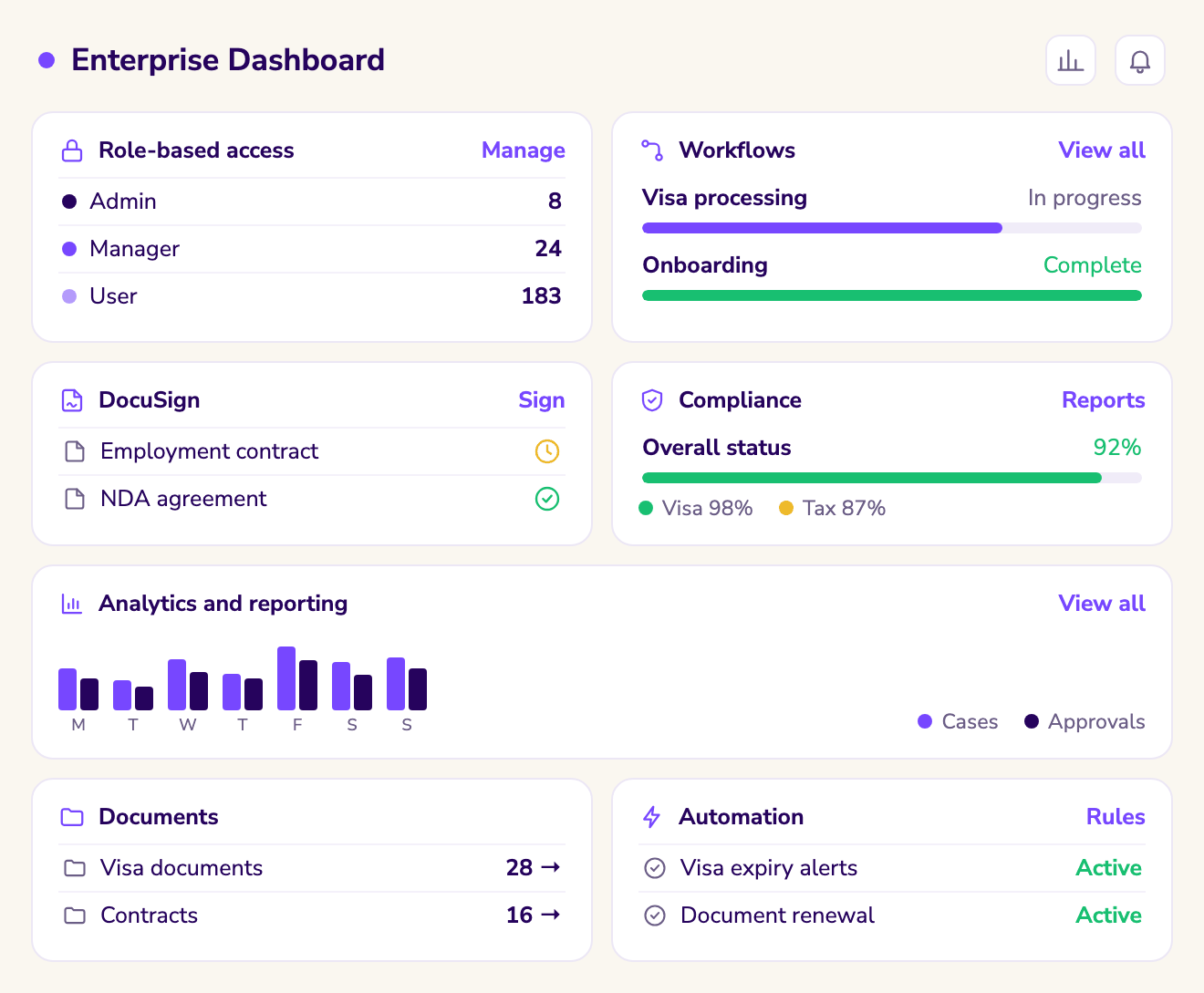Image resolution: width=1204 pixels, height=993 pixels.
Task: Click the Sign link in DocuSign
Action: (x=542, y=400)
